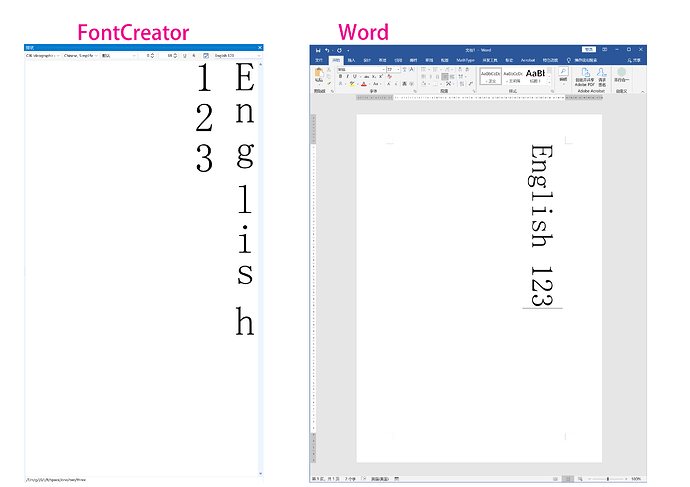Open the third dropdown in FontCreator toolbar
Image resolution: width=690 pixels, height=487 pixels.
pyautogui.click(x=118, y=56)
